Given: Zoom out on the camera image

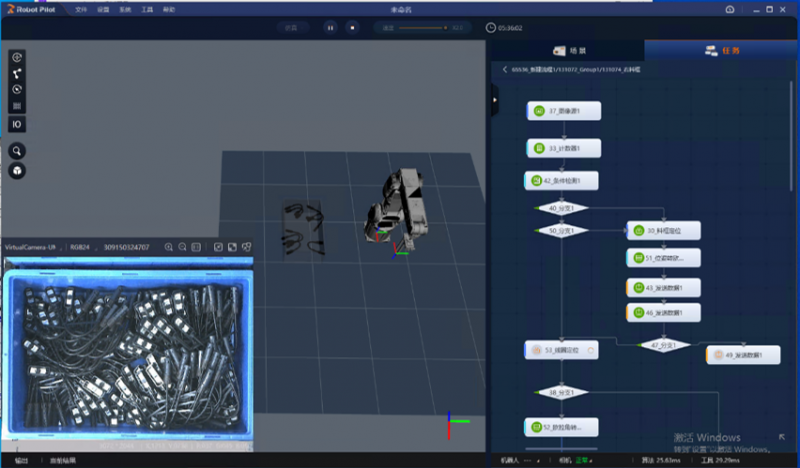Looking at the screenshot, I should 182,247.
